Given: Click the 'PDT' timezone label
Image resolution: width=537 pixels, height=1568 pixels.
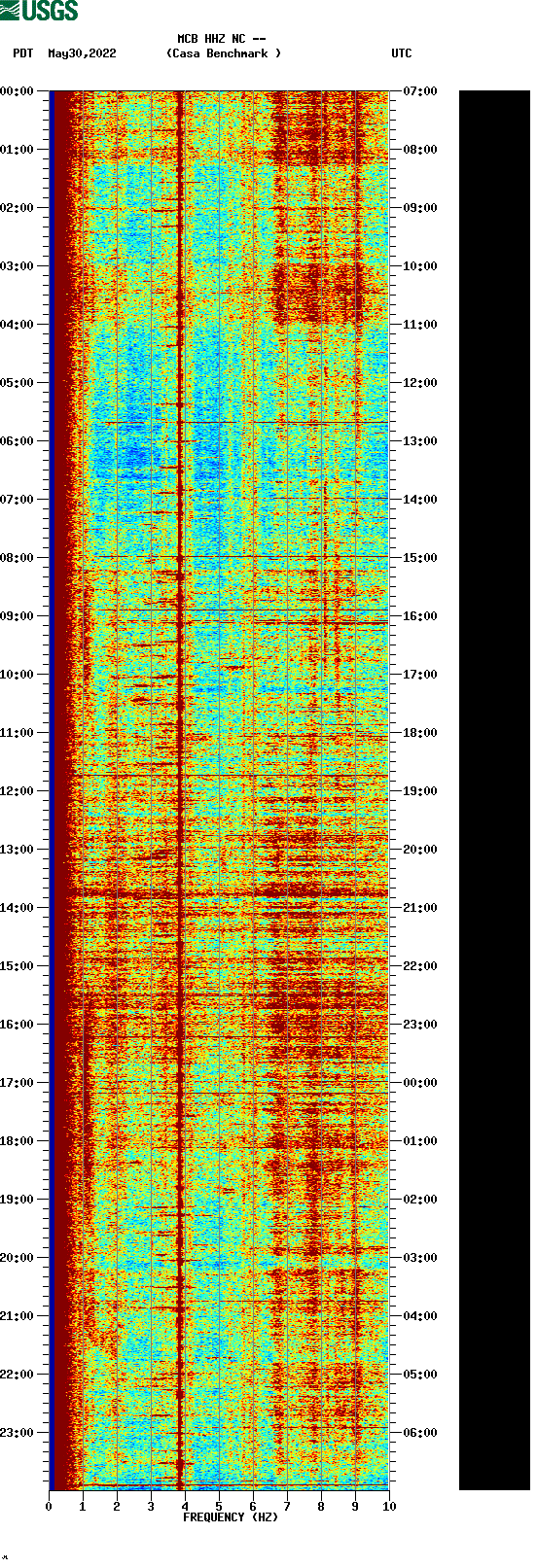Looking at the screenshot, I should click(x=23, y=53).
